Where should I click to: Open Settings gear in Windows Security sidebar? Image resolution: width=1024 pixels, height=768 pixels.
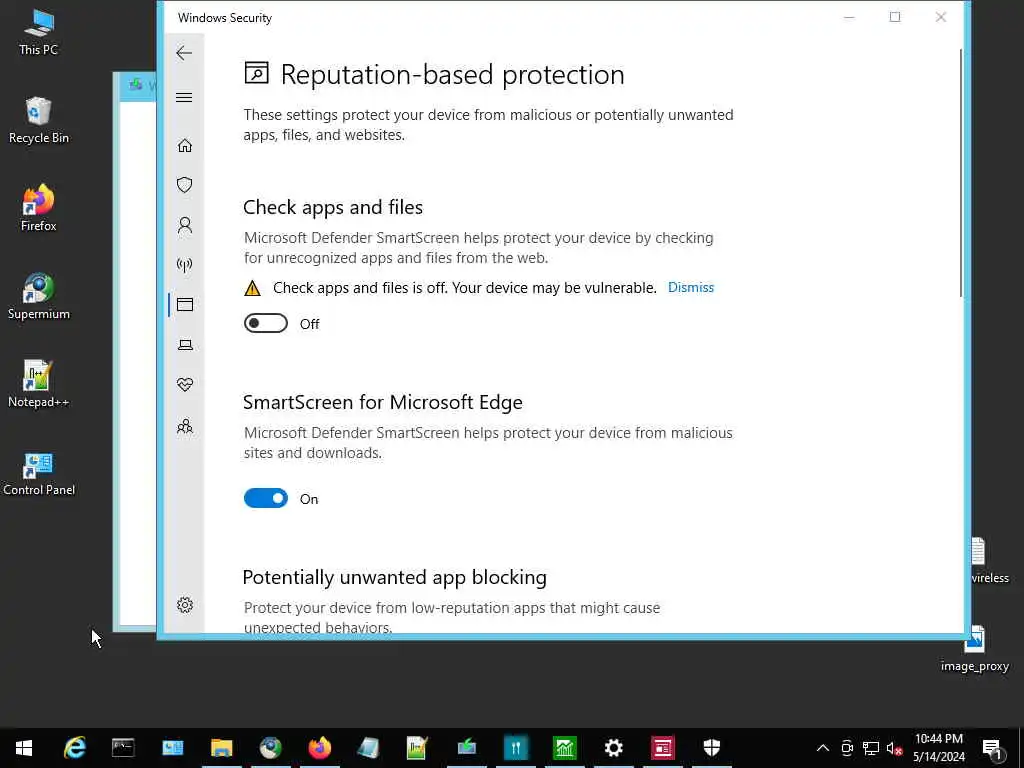pyautogui.click(x=185, y=605)
